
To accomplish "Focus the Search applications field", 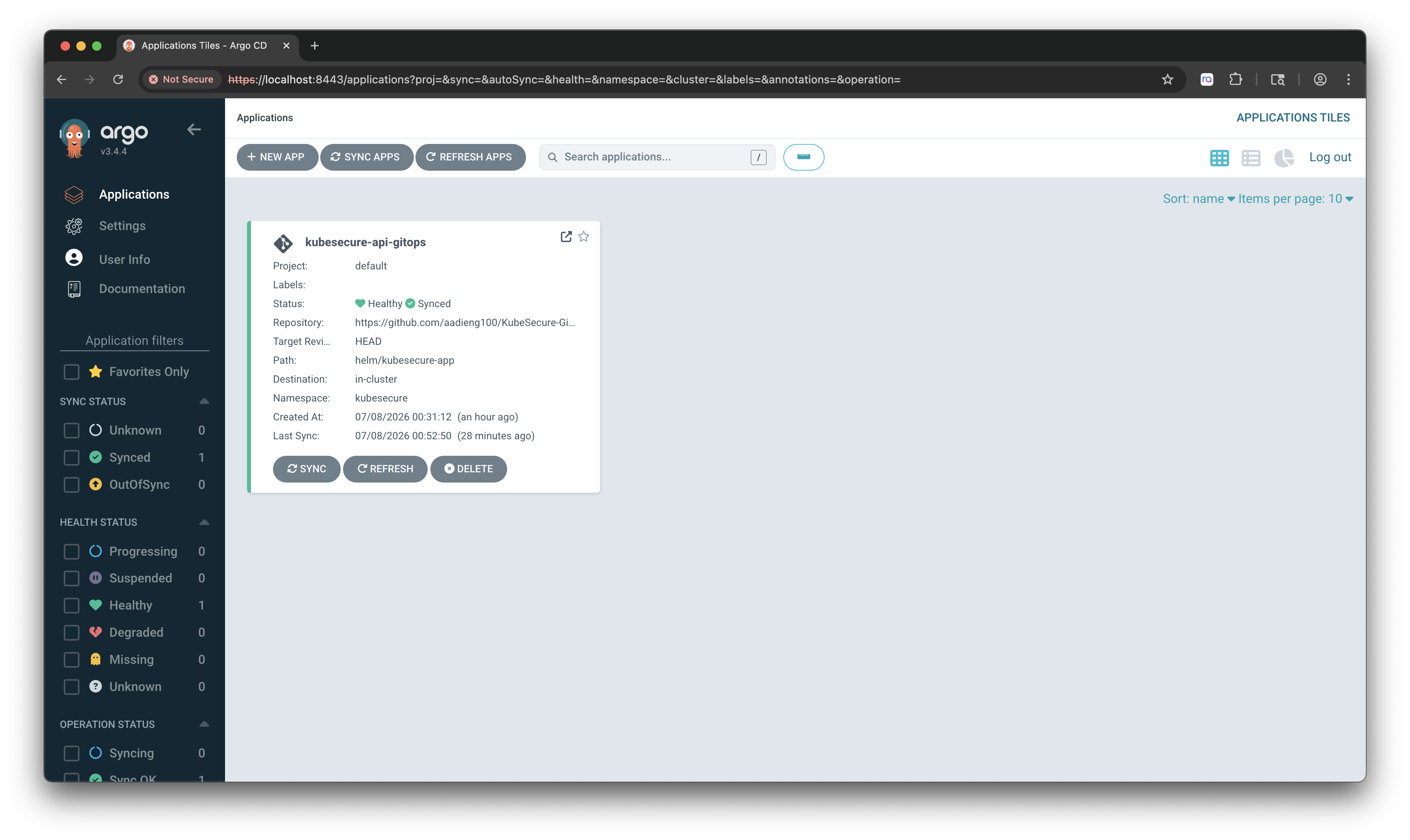I will click(657, 157).
